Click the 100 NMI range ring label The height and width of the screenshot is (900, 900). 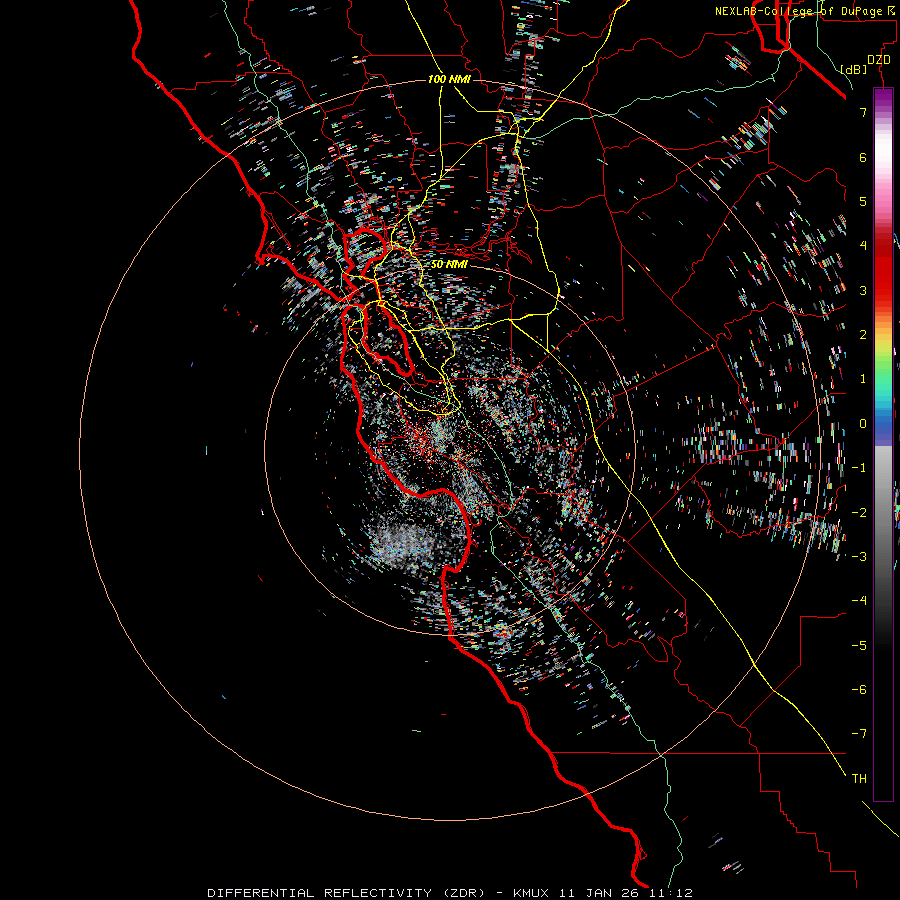(449, 79)
